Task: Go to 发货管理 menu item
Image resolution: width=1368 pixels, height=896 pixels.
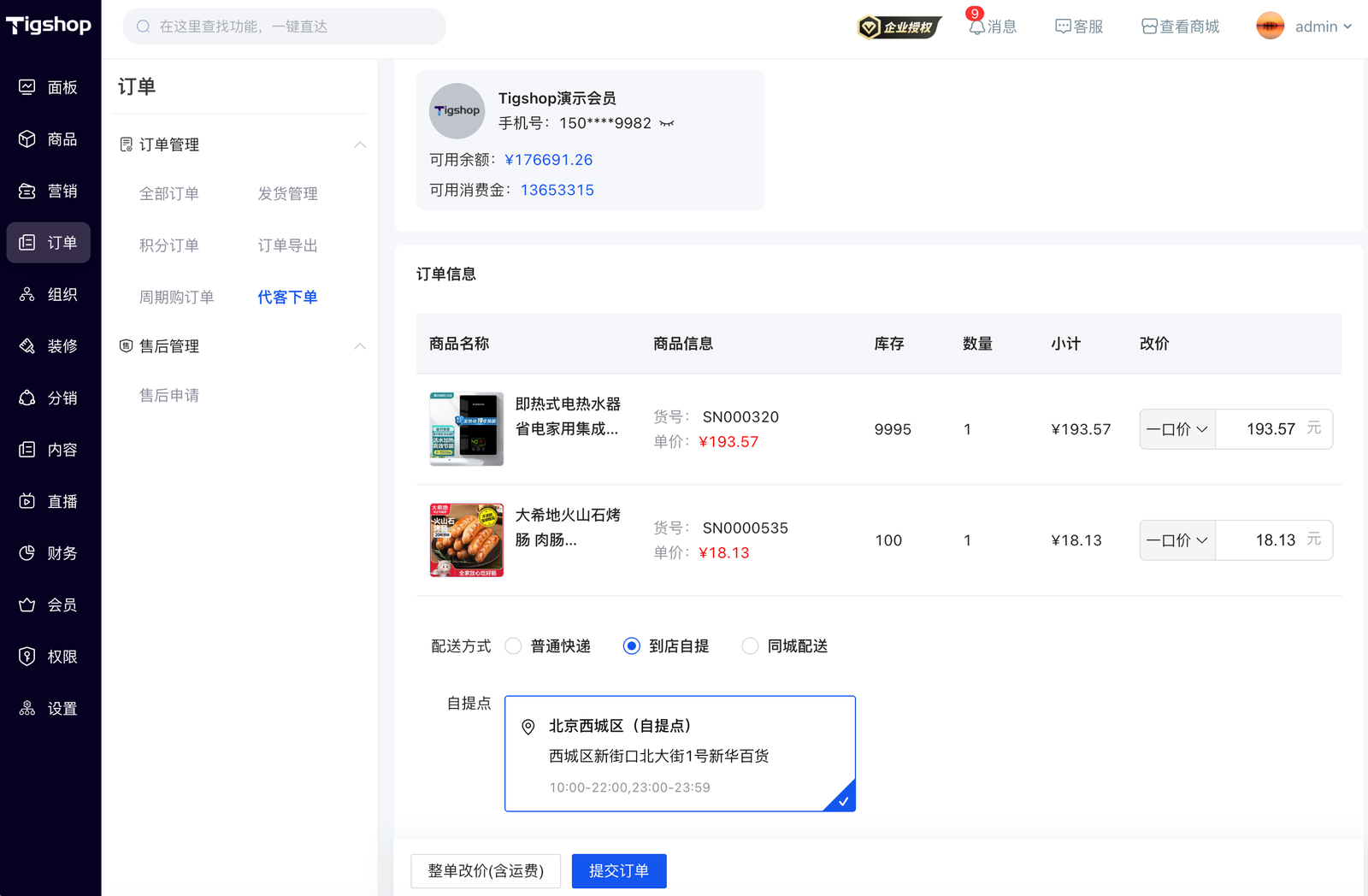Action: tap(287, 194)
